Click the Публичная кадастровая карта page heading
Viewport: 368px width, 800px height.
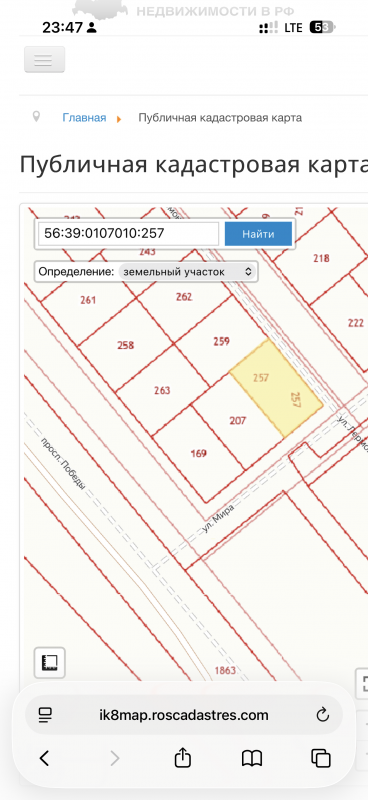click(x=193, y=165)
